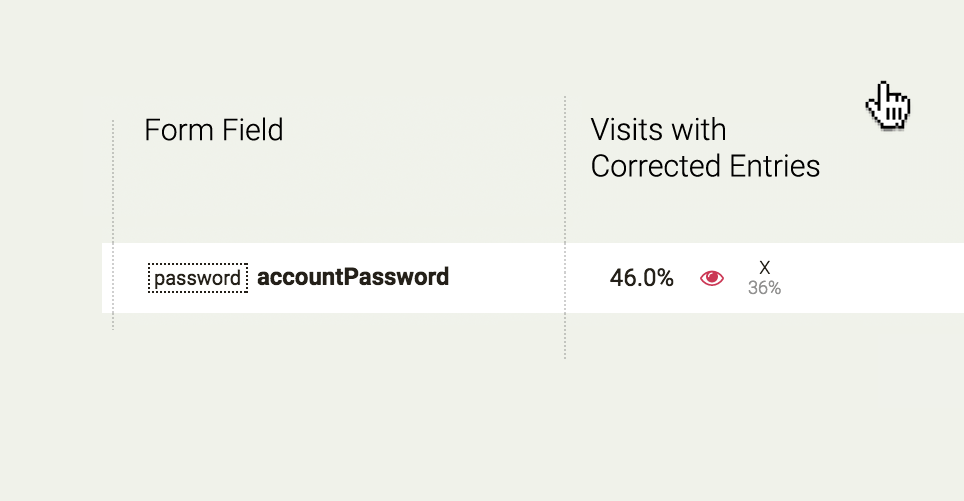This screenshot has width=964, height=501.
Task: Show session recordings via the eye icon
Action: [x=712, y=278]
